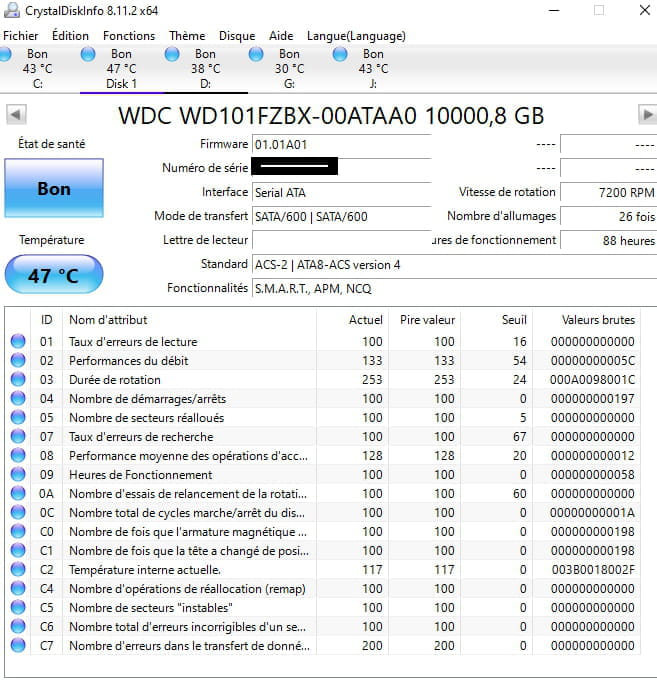This screenshot has height=681, width=657.
Task: Select the G: drive tab
Action: [x=289, y=69]
